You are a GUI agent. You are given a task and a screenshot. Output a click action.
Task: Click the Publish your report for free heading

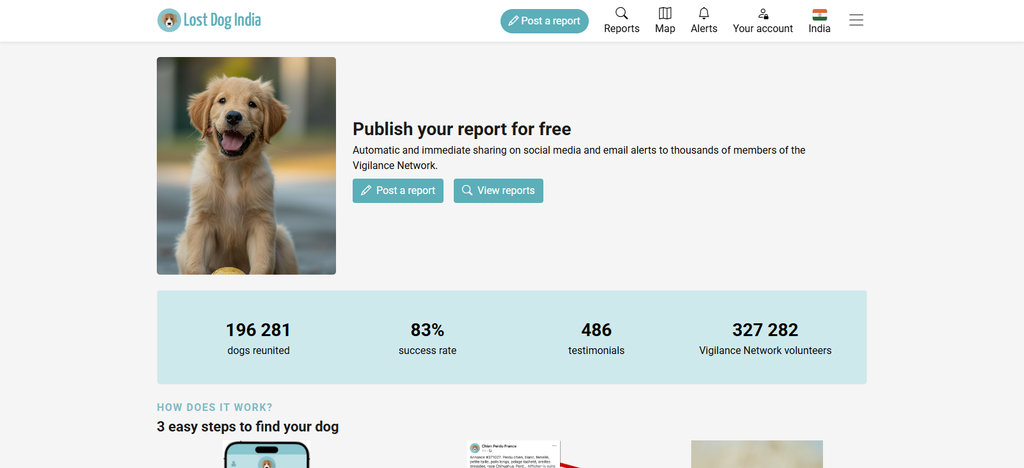[462, 129]
